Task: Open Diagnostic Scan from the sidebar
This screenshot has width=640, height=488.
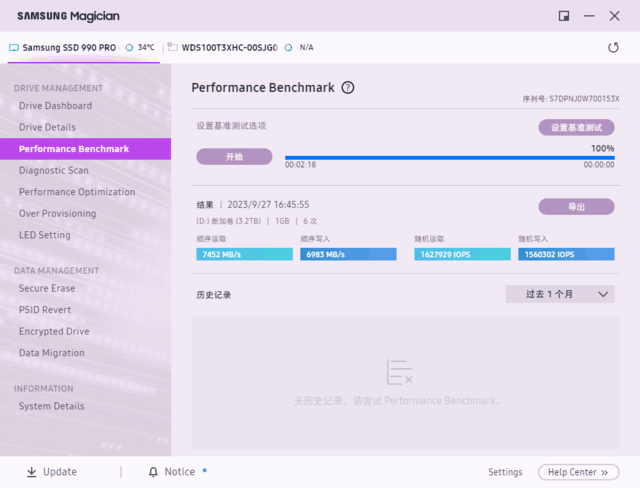Action: point(54,171)
